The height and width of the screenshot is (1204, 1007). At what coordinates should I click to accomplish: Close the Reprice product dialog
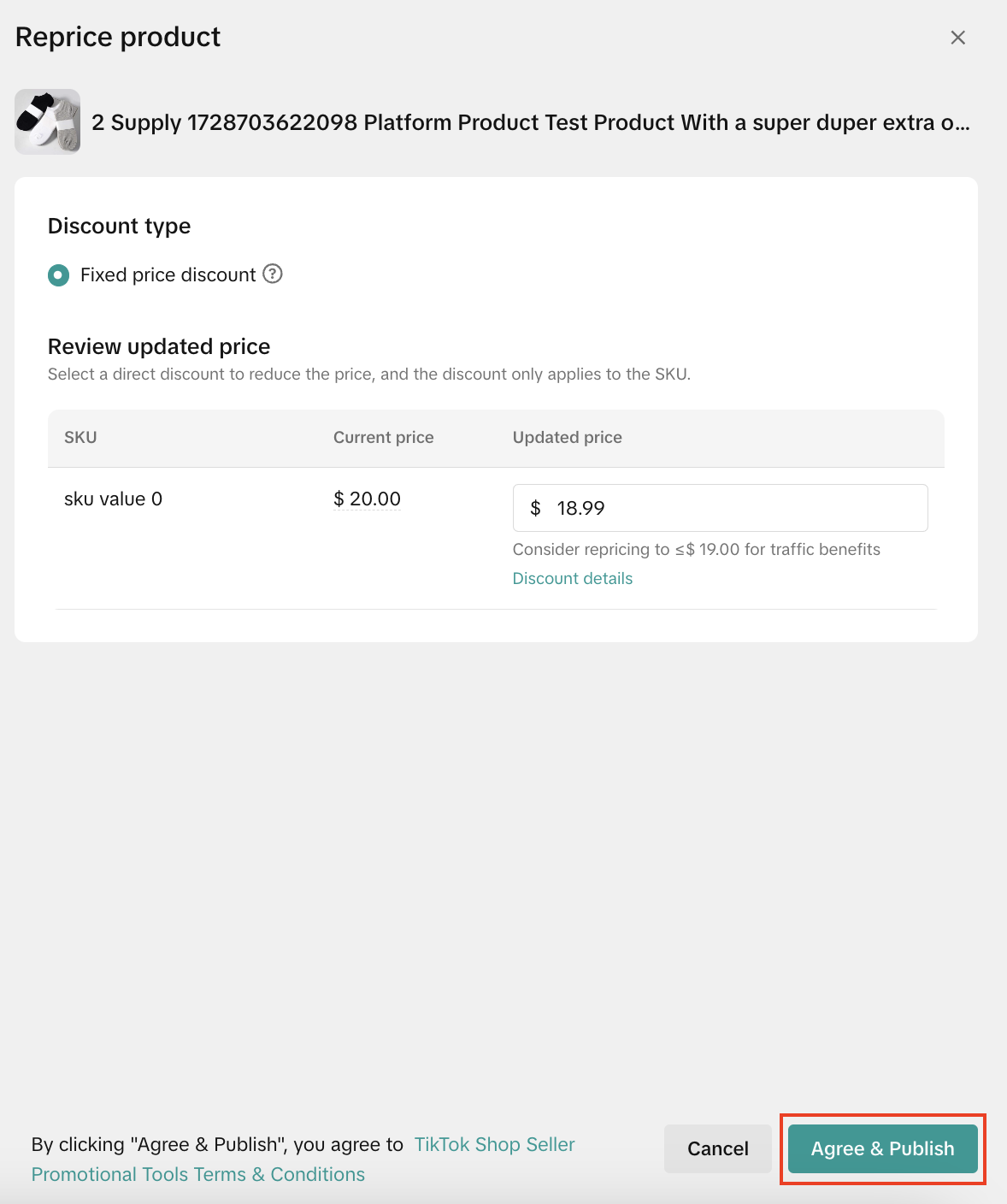tap(957, 38)
